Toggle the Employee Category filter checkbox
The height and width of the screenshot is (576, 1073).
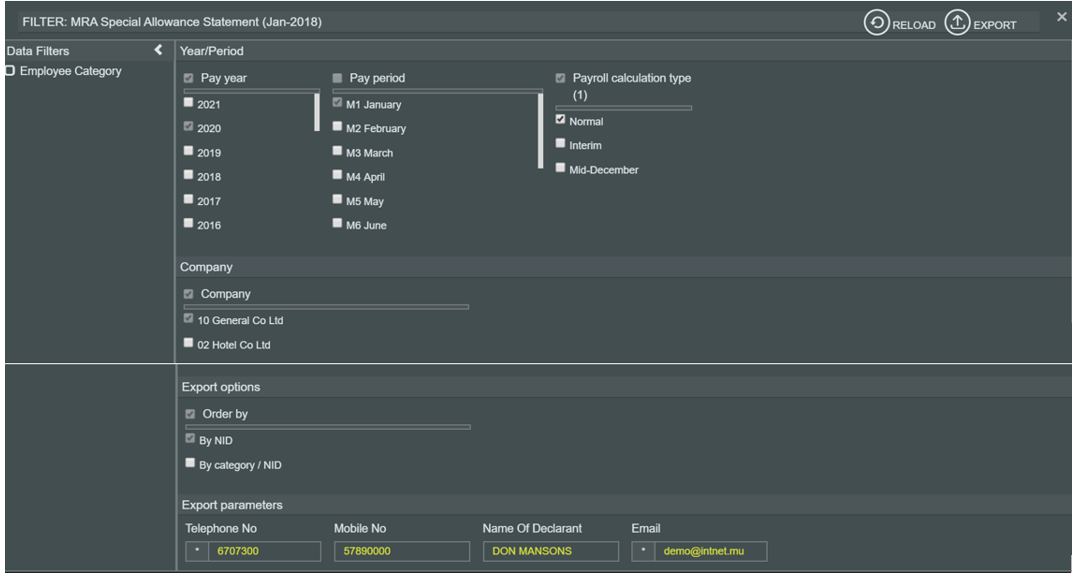click(x=10, y=71)
